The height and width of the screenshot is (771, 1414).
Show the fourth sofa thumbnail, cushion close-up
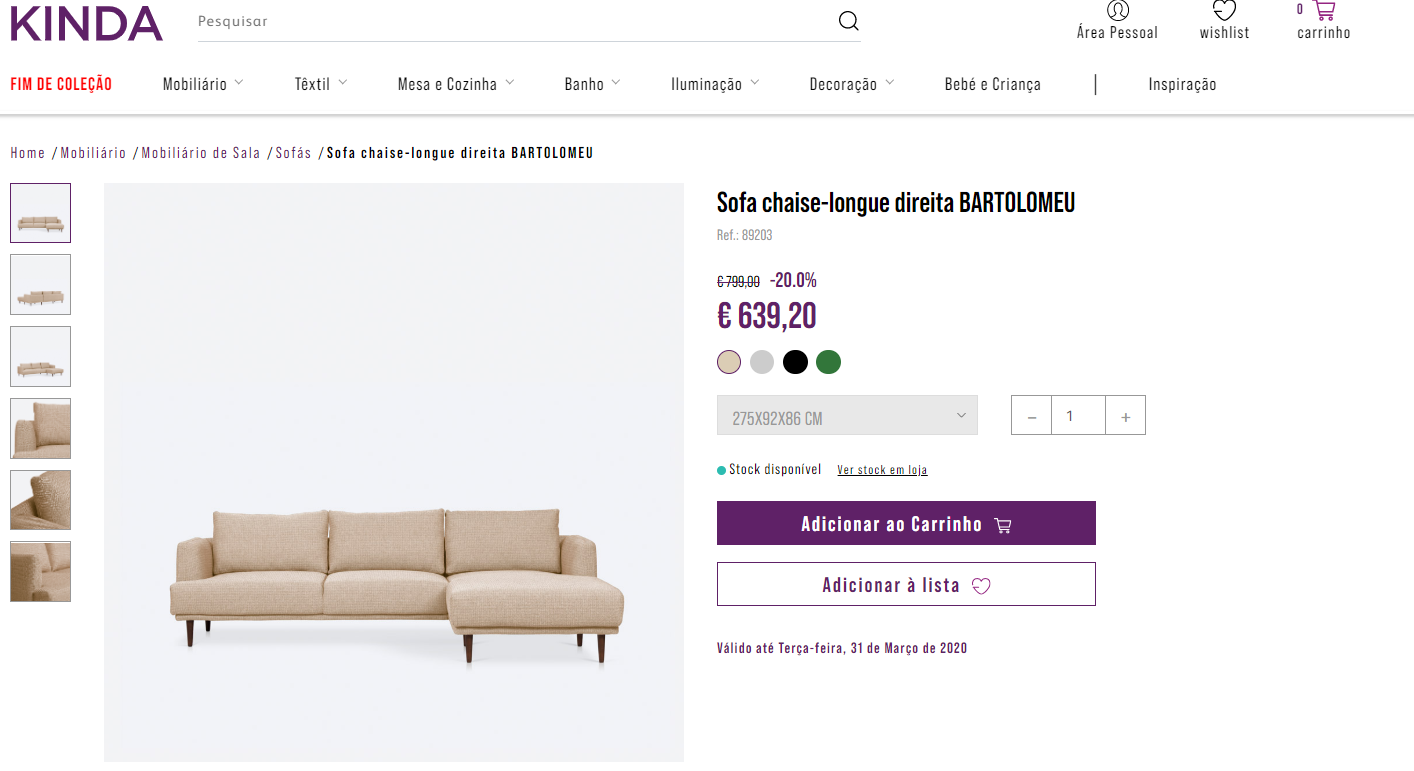[x=41, y=428]
